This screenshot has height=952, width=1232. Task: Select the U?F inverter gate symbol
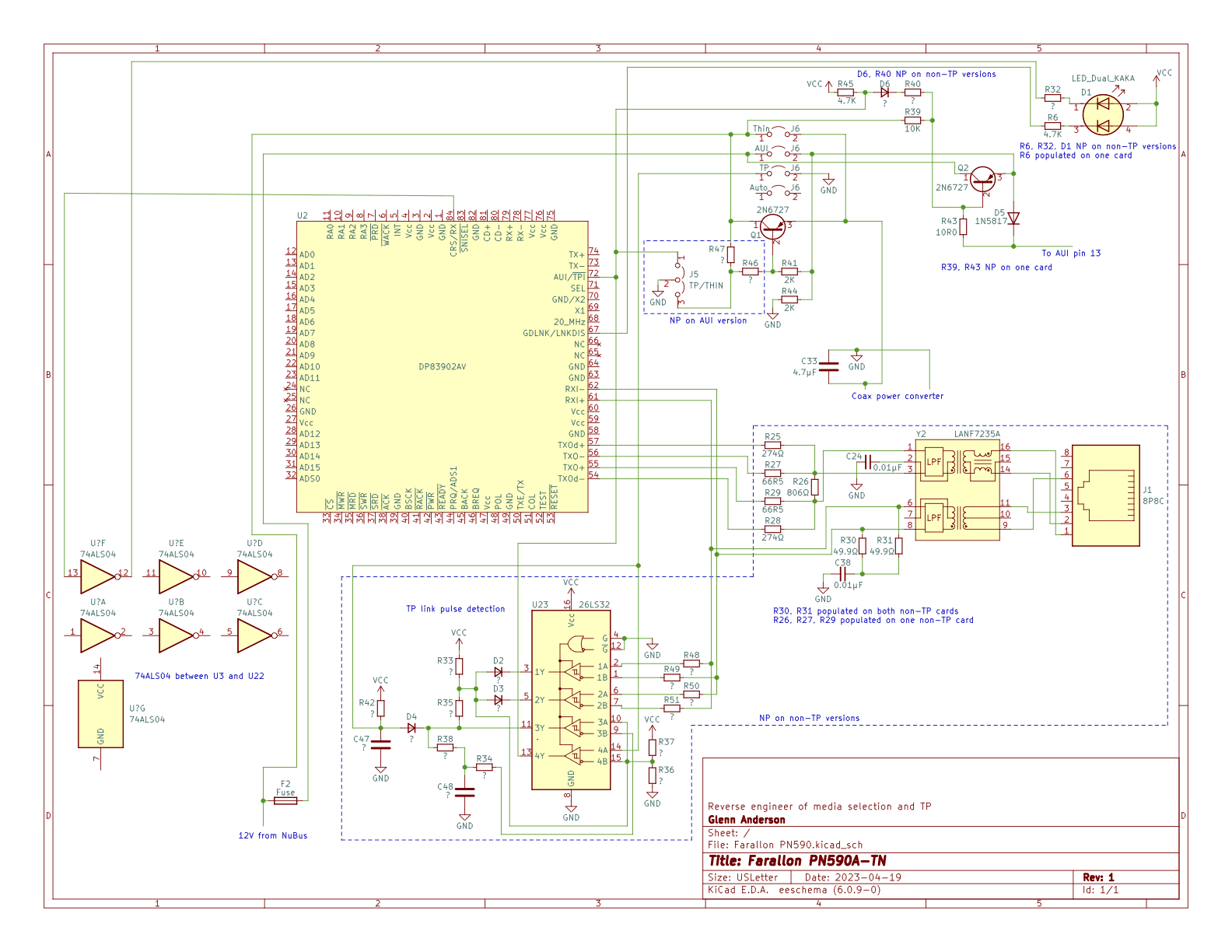click(98, 576)
